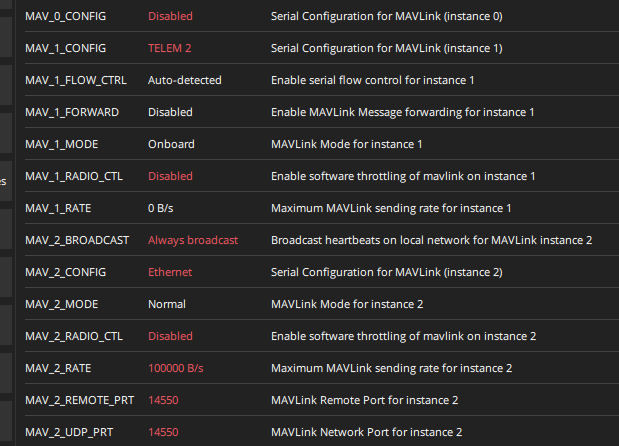Click the MAV_2_REMOTE_PRT 14550 value
The height and width of the screenshot is (446, 619).
point(163,400)
